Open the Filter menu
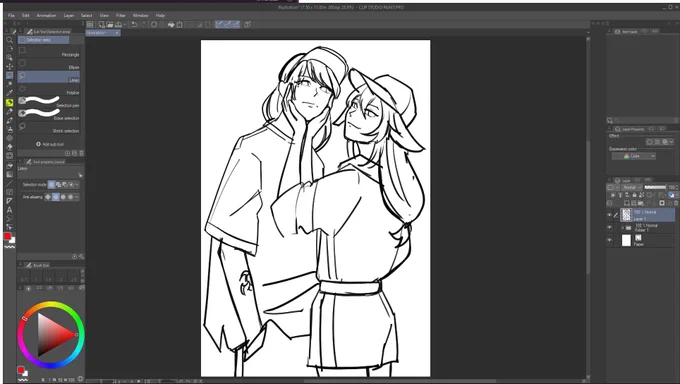The height and width of the screenshot is (384, 680). [121, 16]
